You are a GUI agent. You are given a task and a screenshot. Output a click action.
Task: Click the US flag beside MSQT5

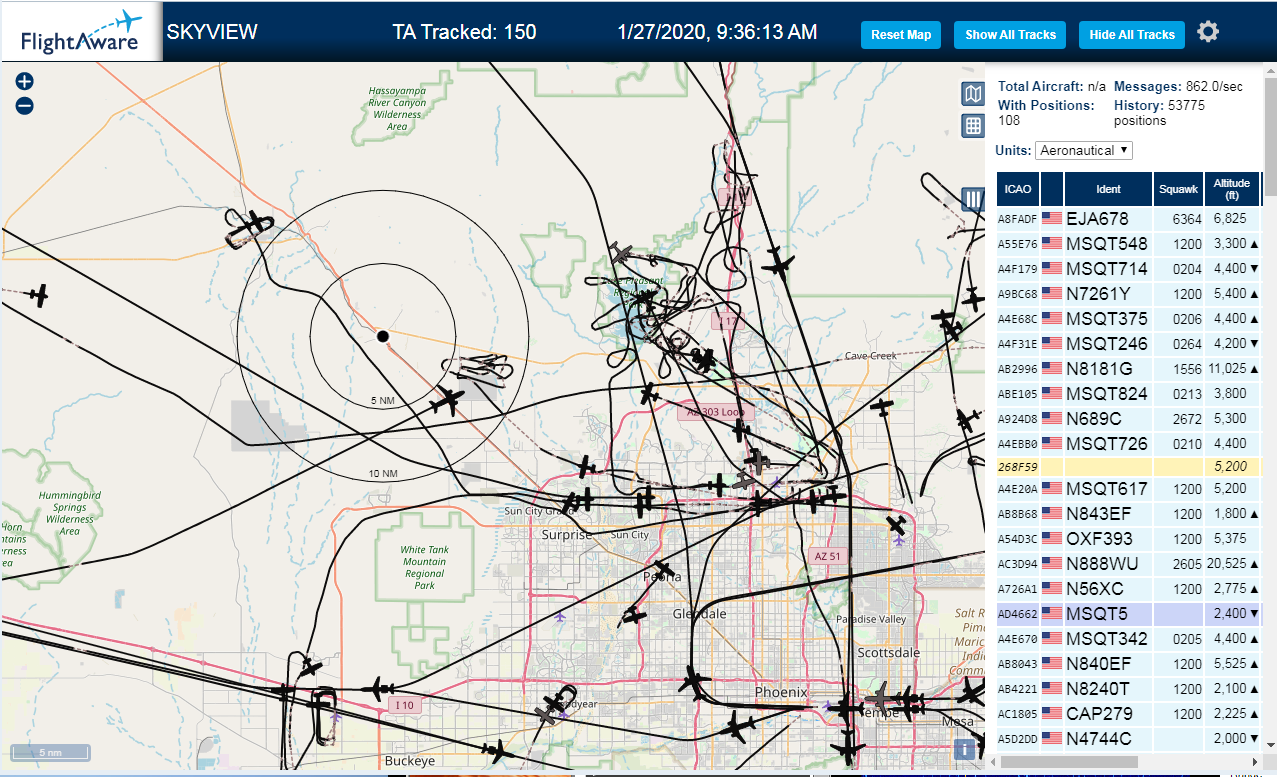pyautogui.click(x=1052, y=614)
